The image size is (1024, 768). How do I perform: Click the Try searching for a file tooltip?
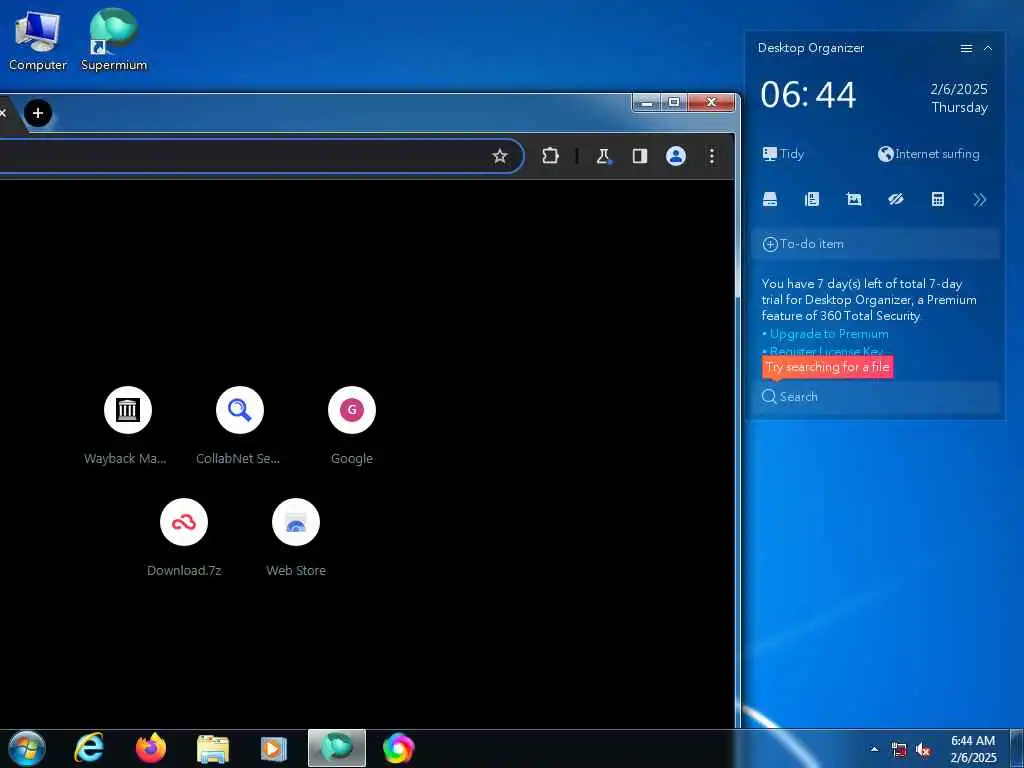click(827, 367)
